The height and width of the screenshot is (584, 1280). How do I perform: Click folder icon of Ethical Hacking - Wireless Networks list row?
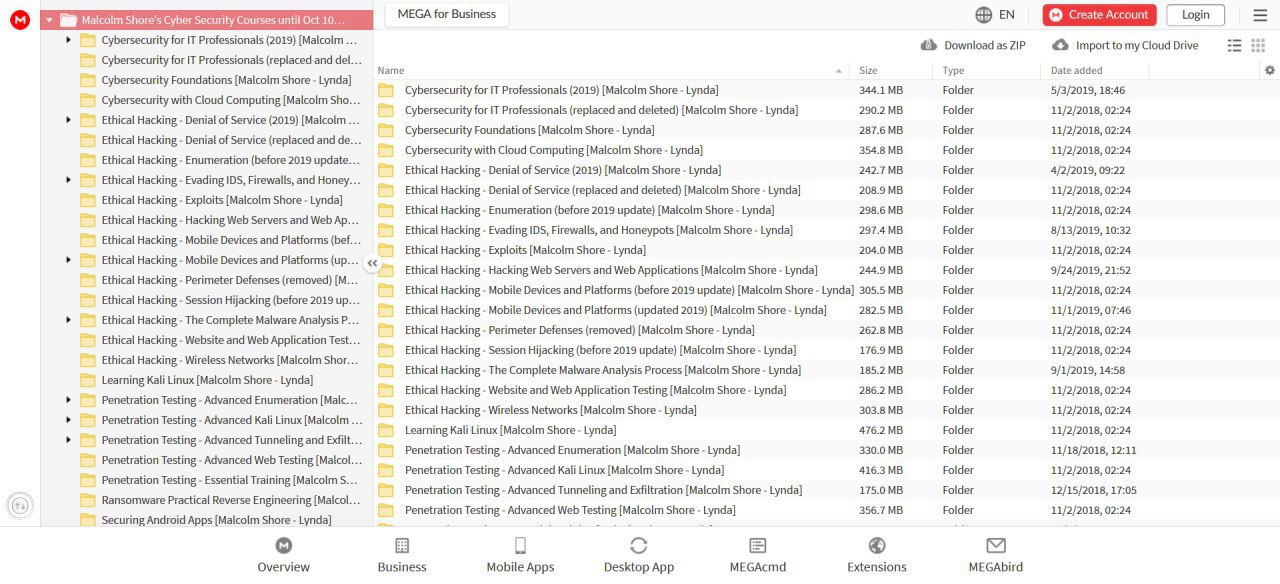click(x=386, y=410)
